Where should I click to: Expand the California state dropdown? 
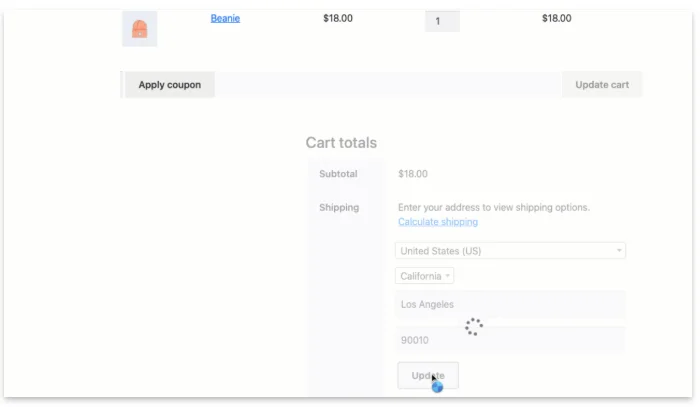tap(425, 276)
